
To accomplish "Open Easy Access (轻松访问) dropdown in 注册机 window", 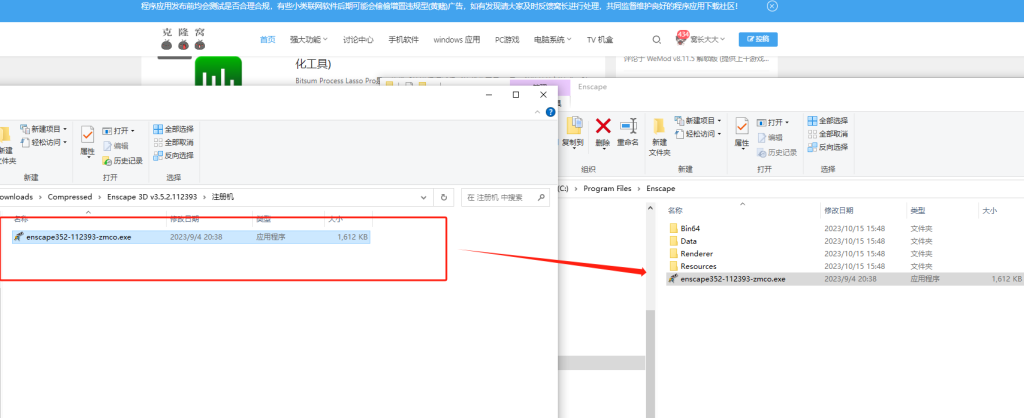I will [x=44, y=142].
